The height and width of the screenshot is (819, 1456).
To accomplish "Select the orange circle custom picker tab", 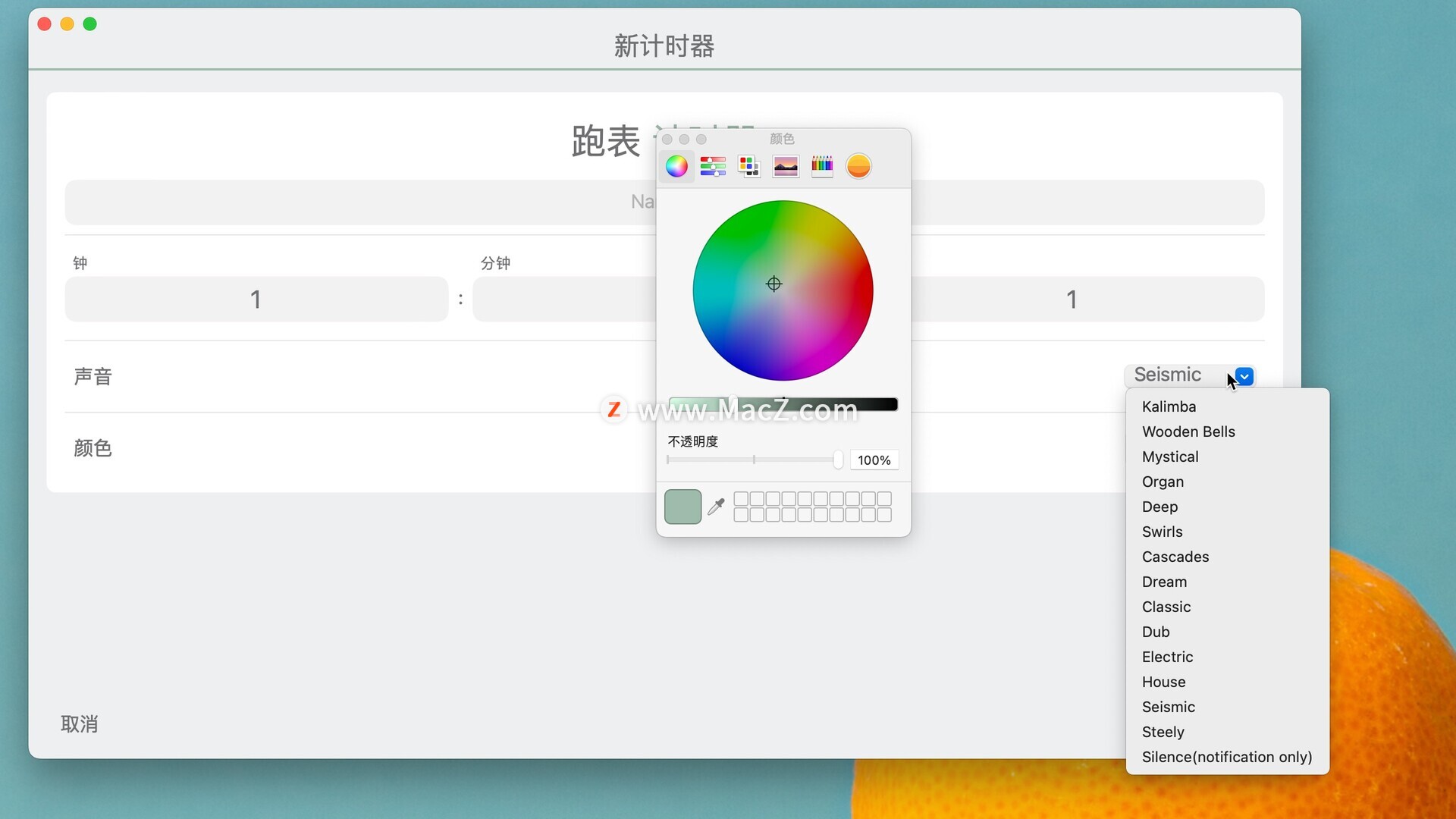I will tap(858, 166).
